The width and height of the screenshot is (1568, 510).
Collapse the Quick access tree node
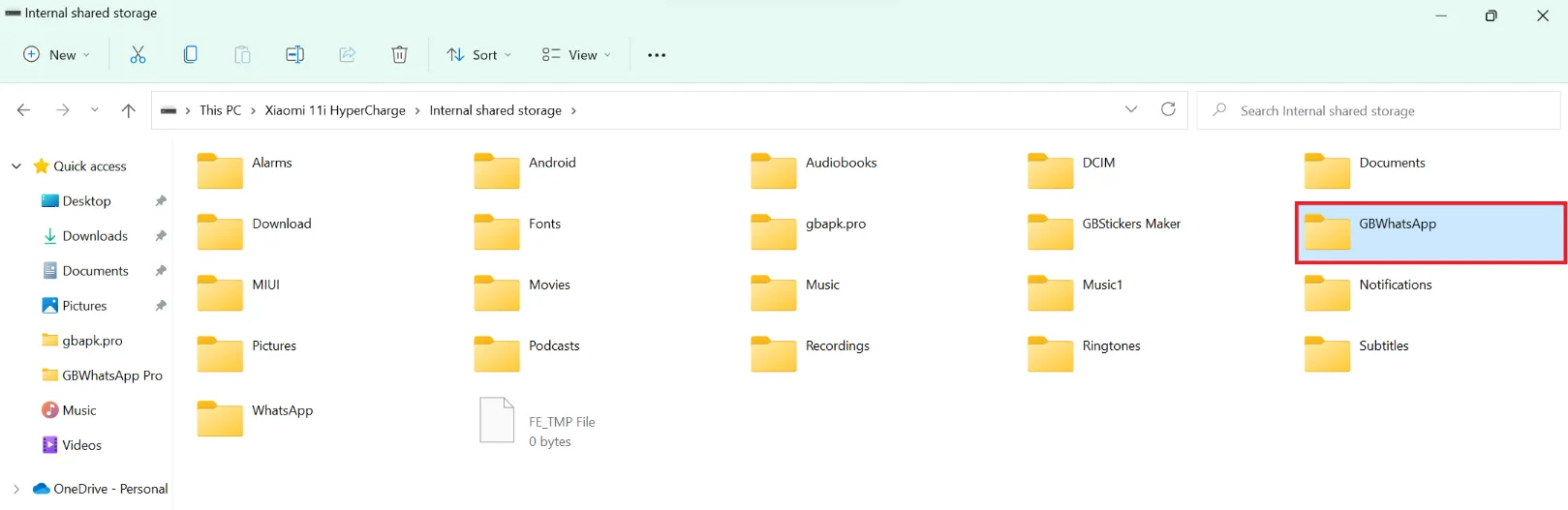(x=16, y=166)
